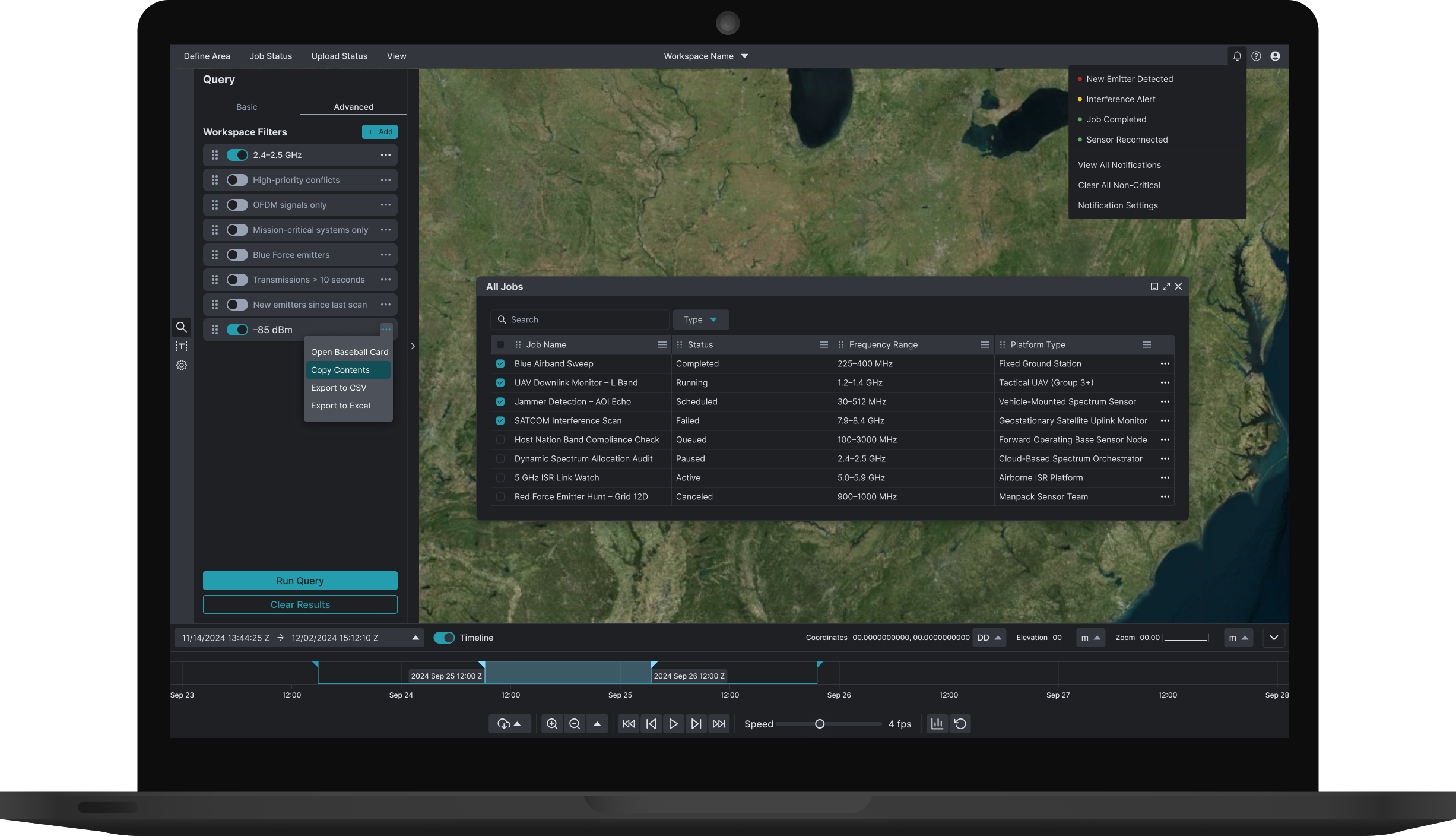Image resolution: width=1456 pixels, height=836 pixels.
Task: Click the bar chart histogram icon
Action: 937,724
